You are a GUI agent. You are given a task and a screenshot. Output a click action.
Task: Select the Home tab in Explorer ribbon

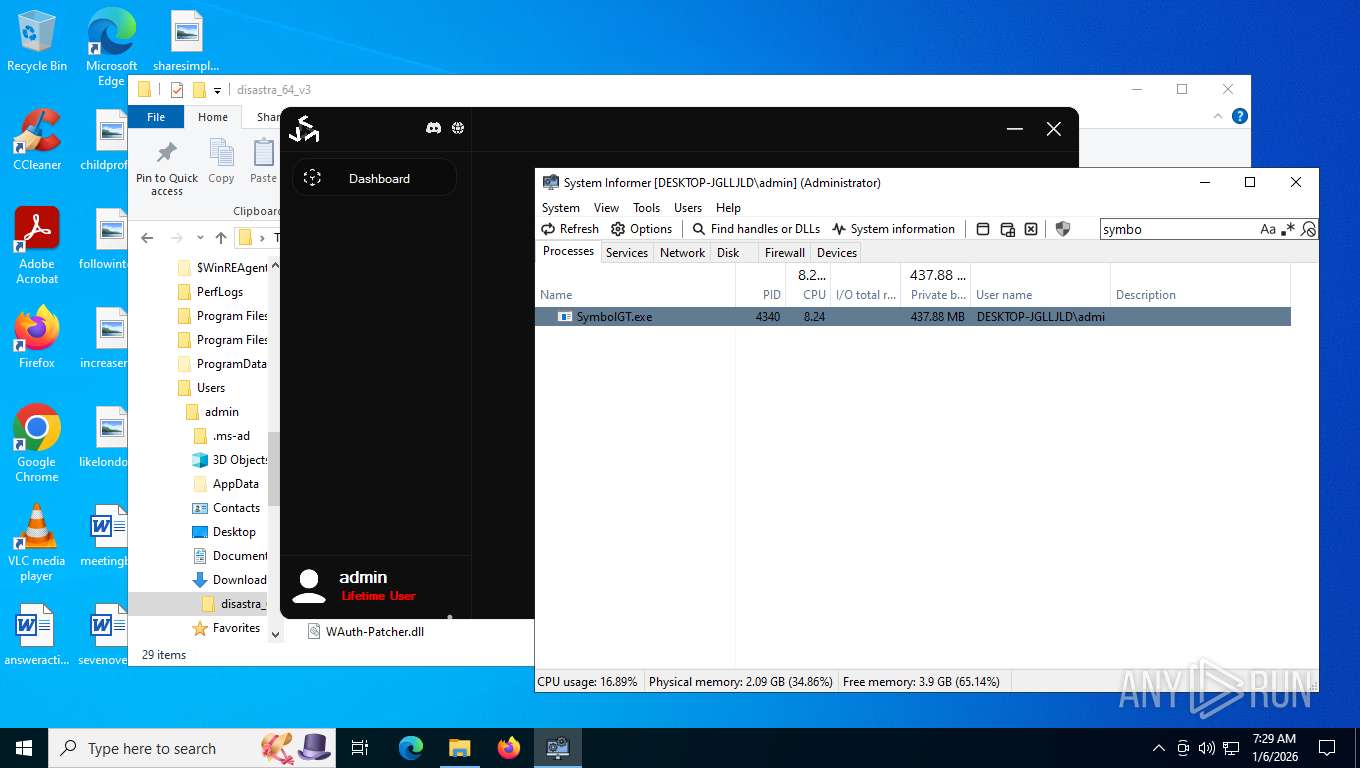click(x=213, y=117)
